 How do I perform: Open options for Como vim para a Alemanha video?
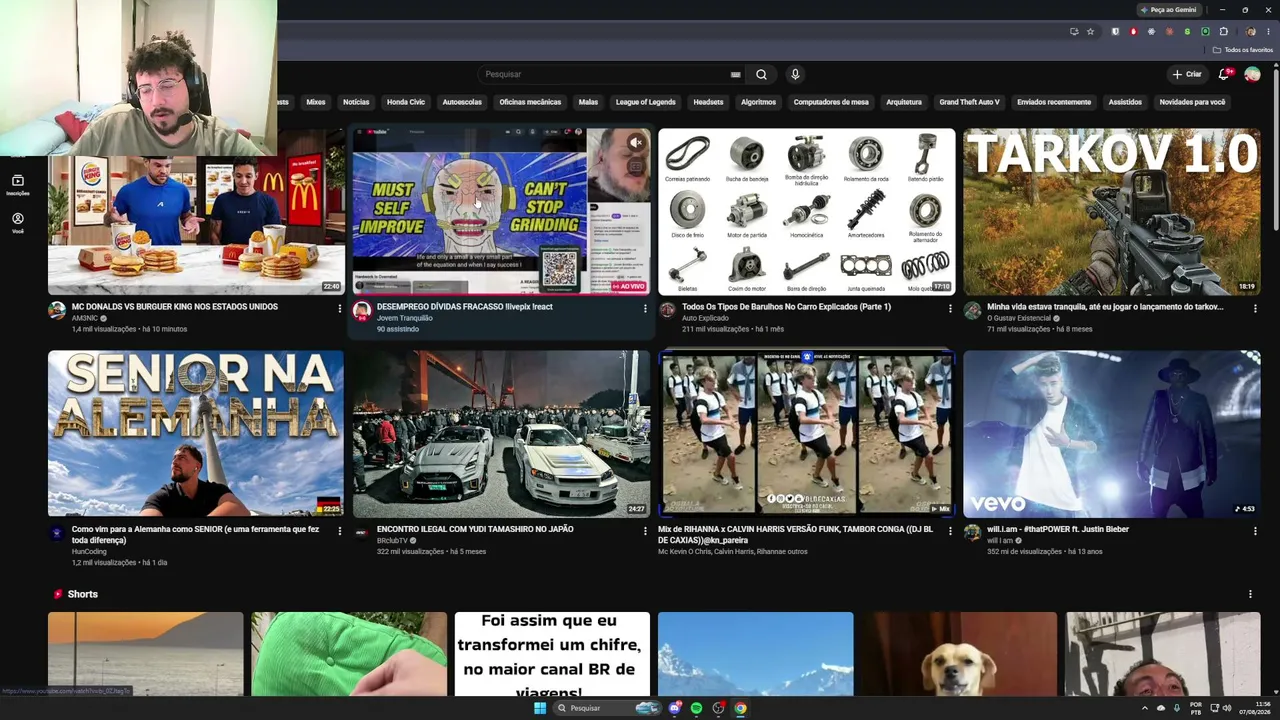[339, 530]
